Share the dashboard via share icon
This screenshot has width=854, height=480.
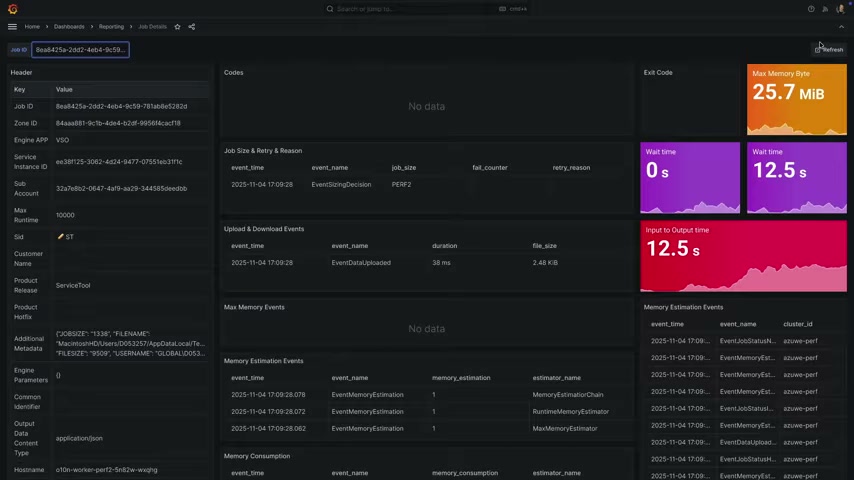[x=192, y=27]
